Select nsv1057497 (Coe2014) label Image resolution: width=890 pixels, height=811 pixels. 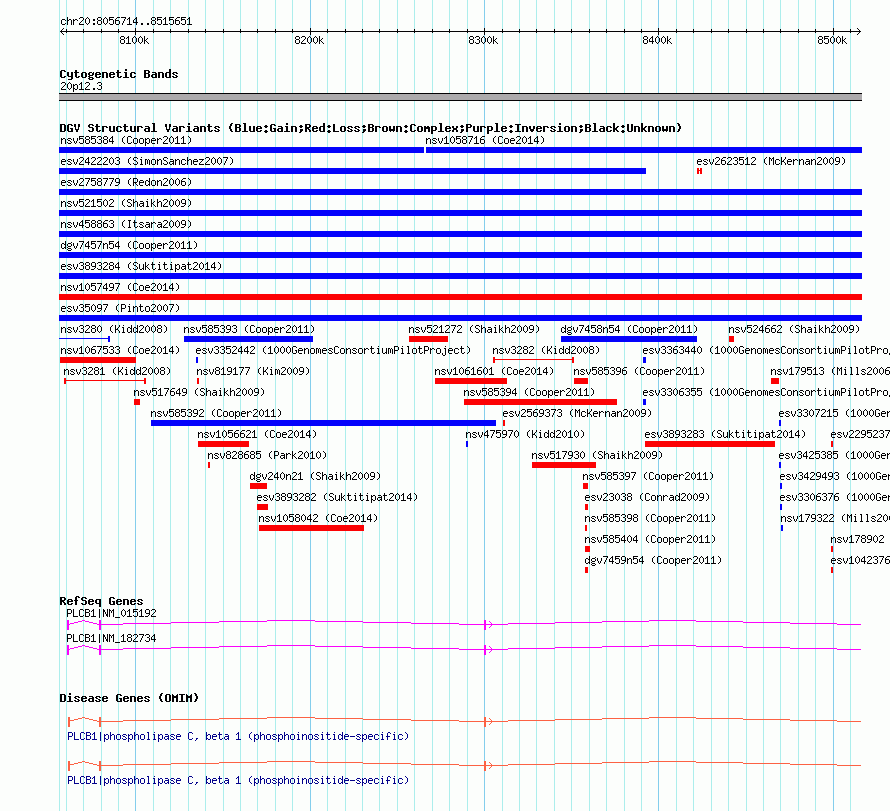120,287
